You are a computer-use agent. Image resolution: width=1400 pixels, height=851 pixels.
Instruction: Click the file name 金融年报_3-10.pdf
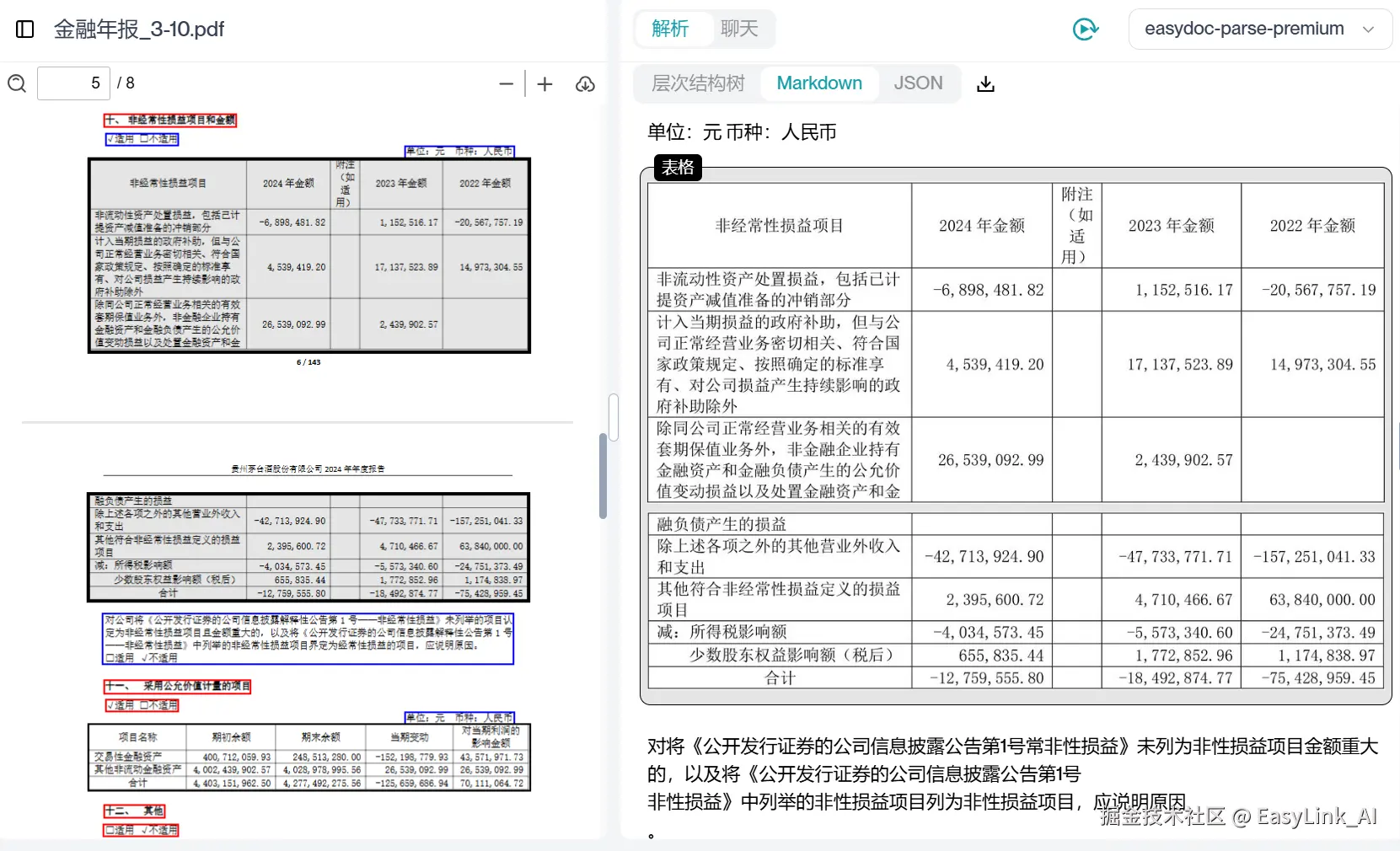click(x=139, y=29)
